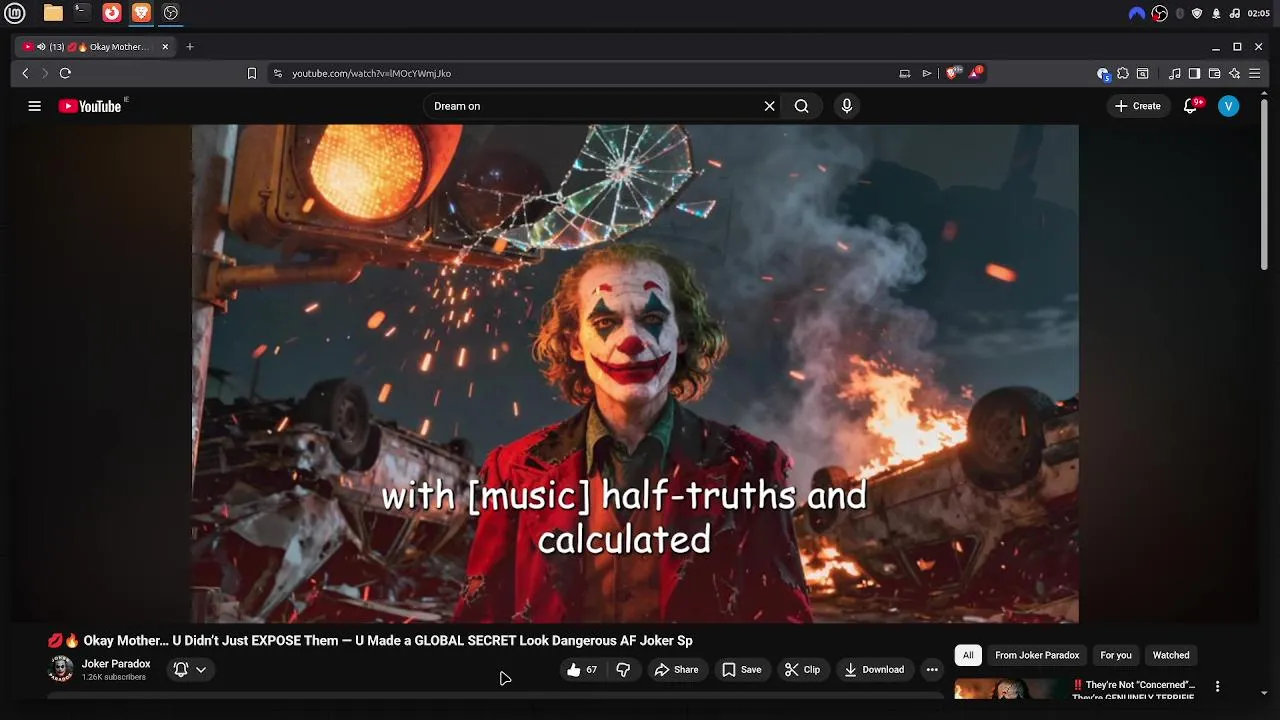Image resolution: width=1280 pixels, height=720 pixels.
Task: Bookmark this page in Brave
Action: point(252,73)
